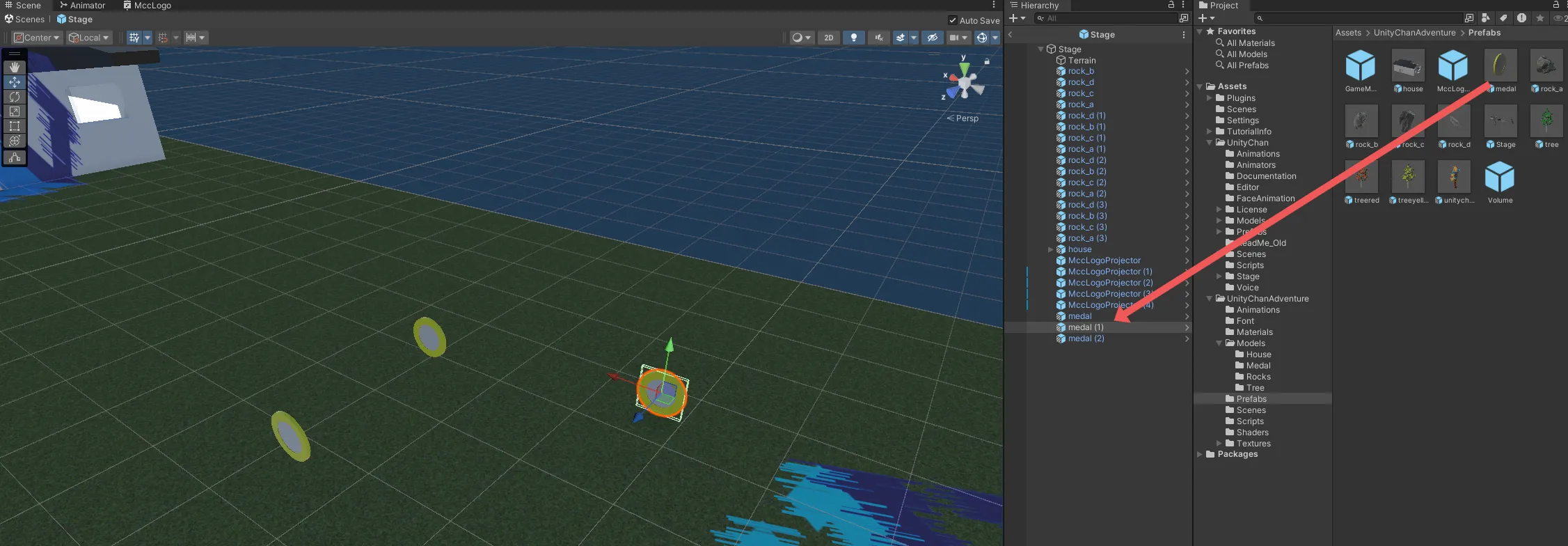Expand the house object in the Hierarchy
The height and width of the screenshot is (546, 1568).
click(1051, 249)
